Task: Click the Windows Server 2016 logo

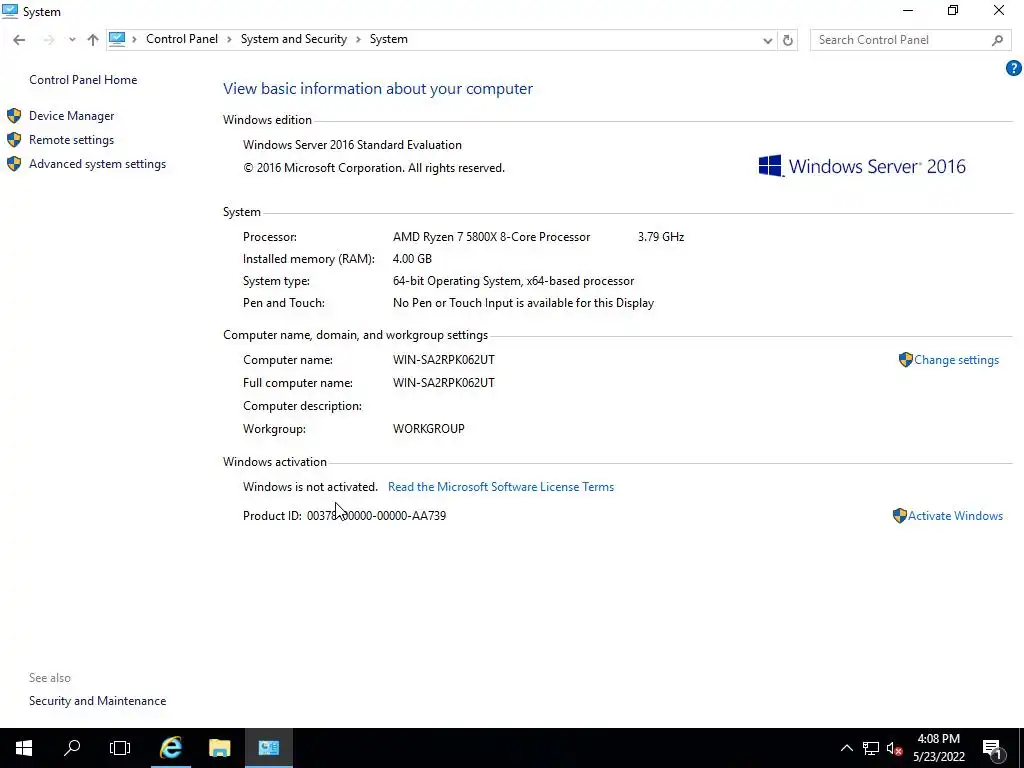Action: point(862,166)
